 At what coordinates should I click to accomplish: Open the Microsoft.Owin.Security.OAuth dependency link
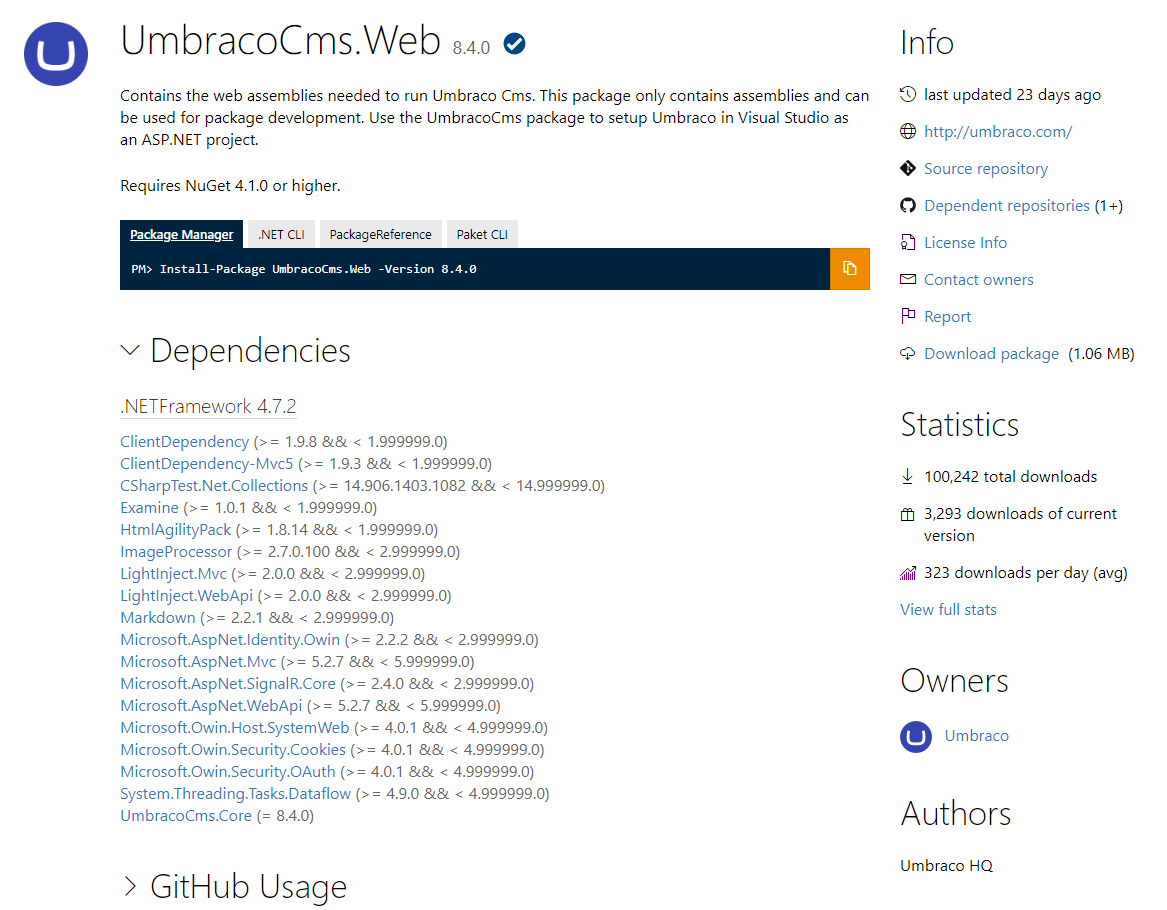point(228,772)
